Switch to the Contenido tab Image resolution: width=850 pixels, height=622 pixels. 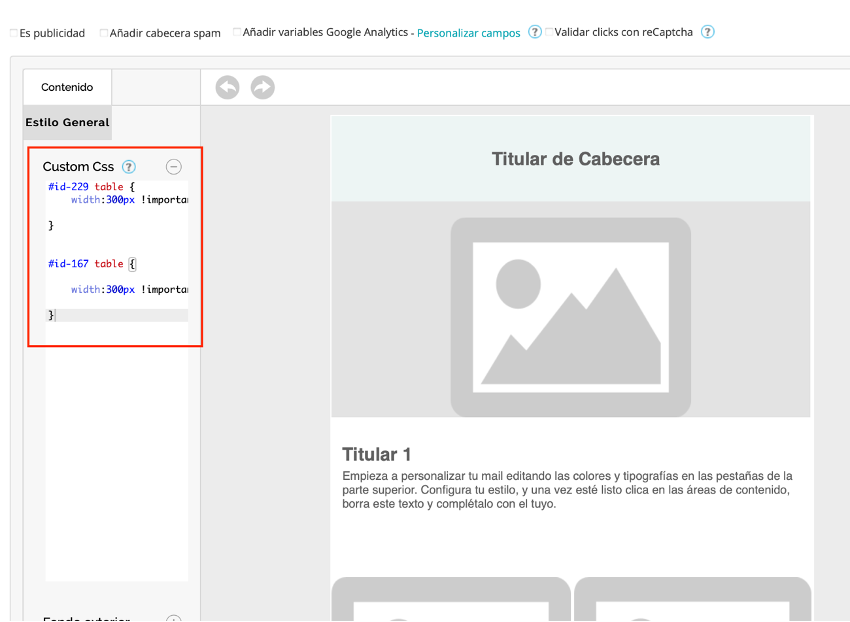67,88
